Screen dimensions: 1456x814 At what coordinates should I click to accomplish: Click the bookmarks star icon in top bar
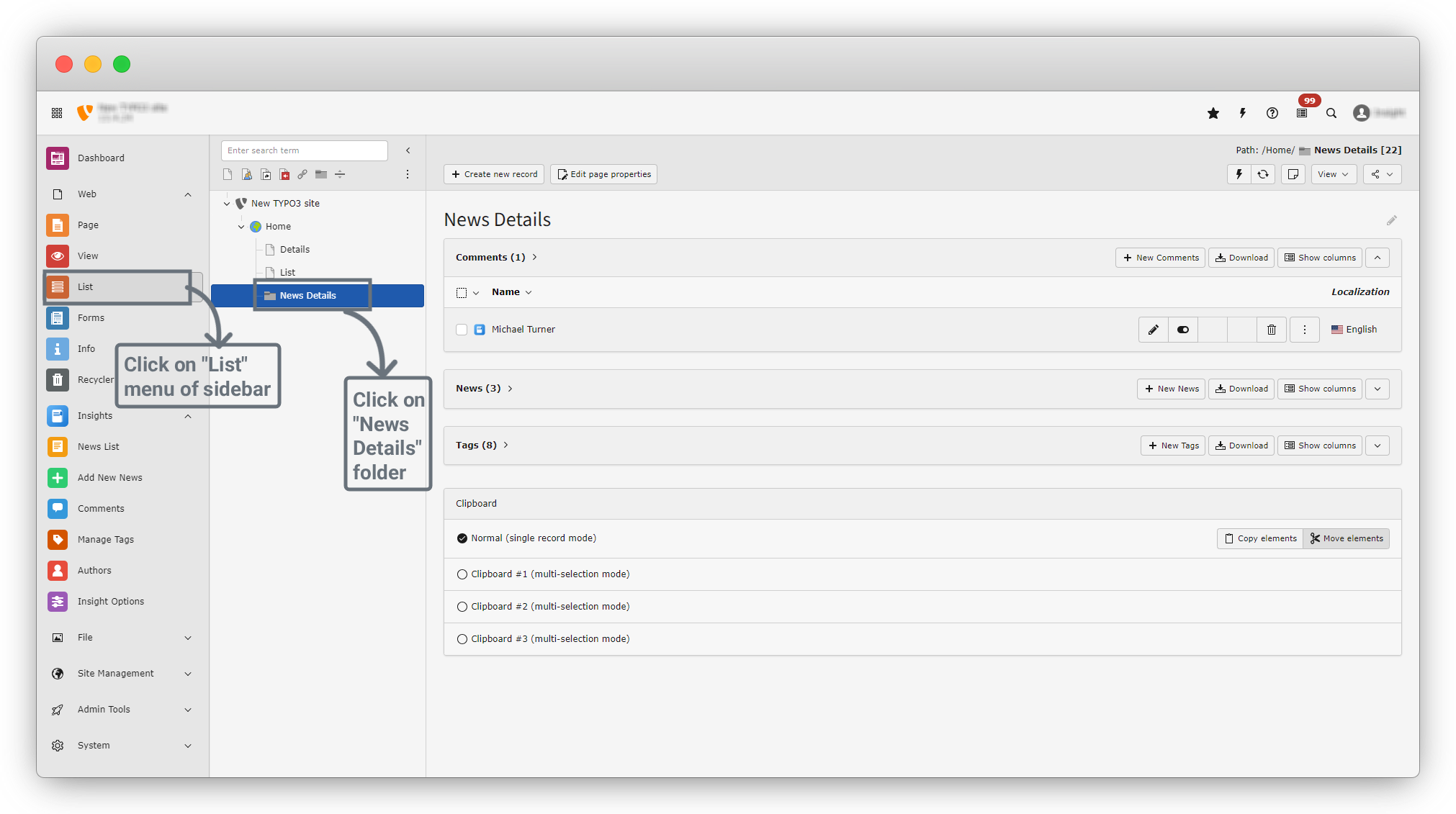coord(1213,113)
